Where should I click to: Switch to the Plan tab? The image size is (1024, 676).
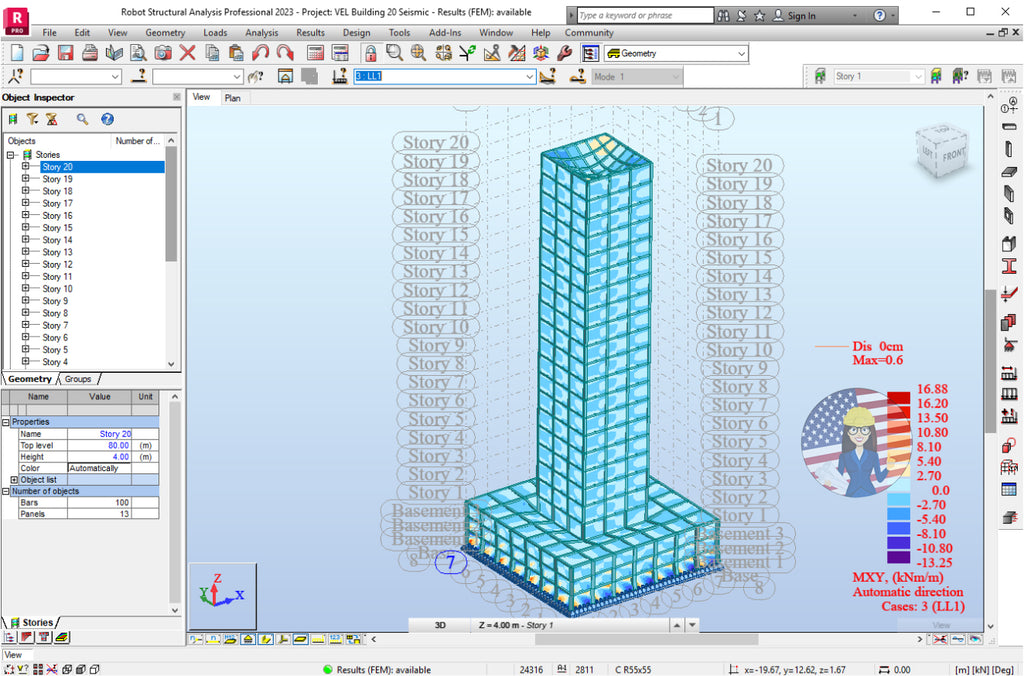click(x=233, y=98)
